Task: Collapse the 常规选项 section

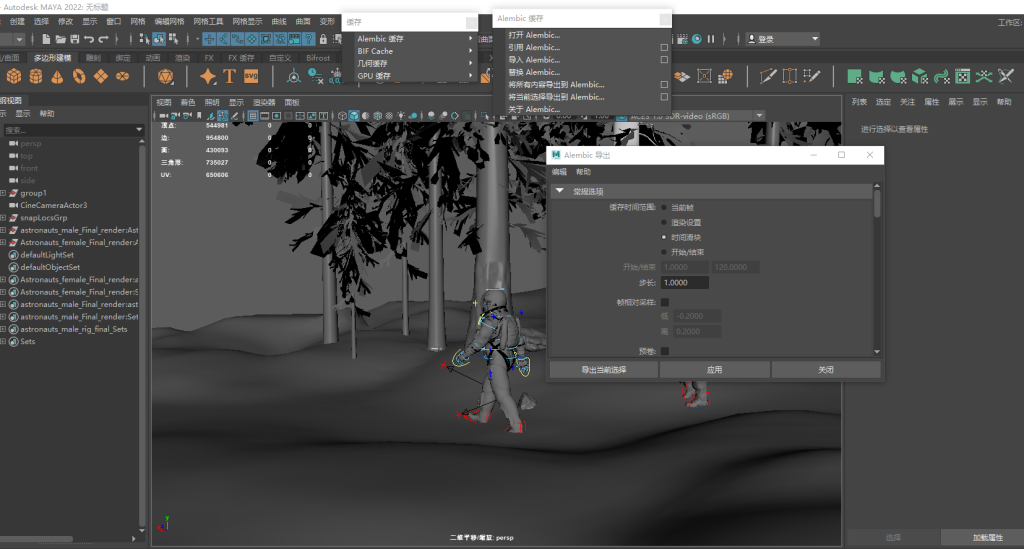Action: (x=560, y=191)
